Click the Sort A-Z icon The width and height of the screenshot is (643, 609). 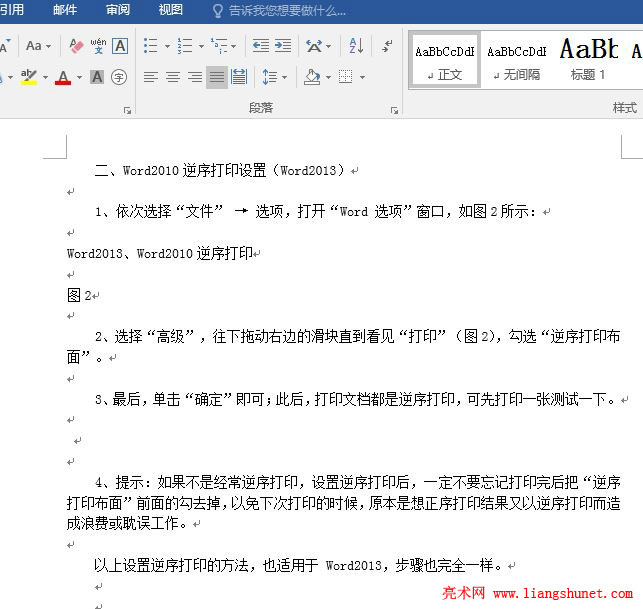pos(356,46)
